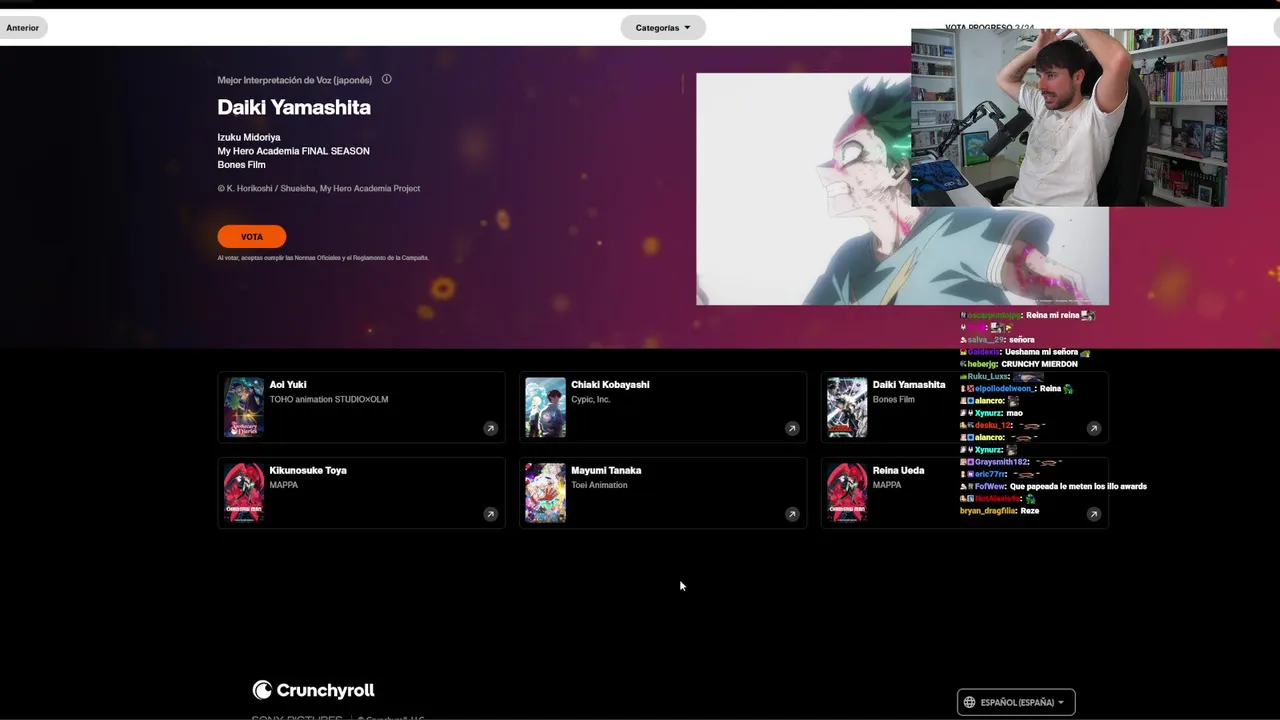
Task: Click the info icon beside category title
Action: click(x=386, y=80)
